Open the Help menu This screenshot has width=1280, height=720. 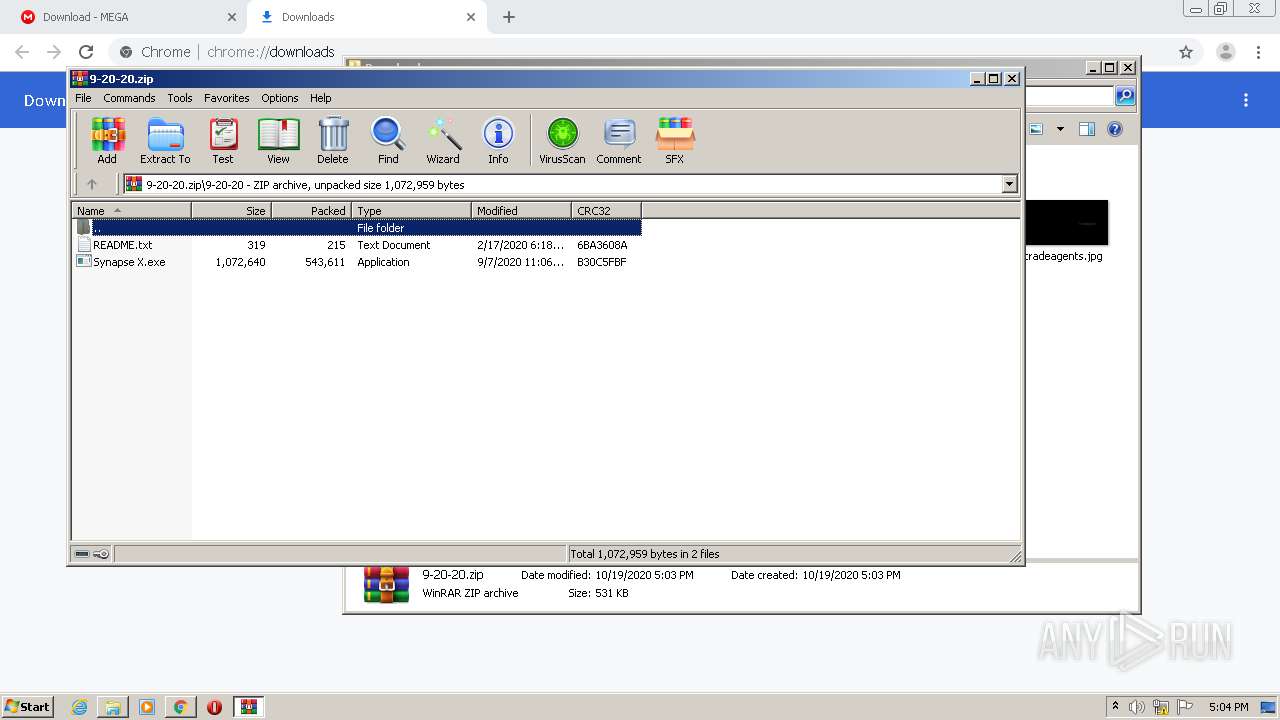321,98
